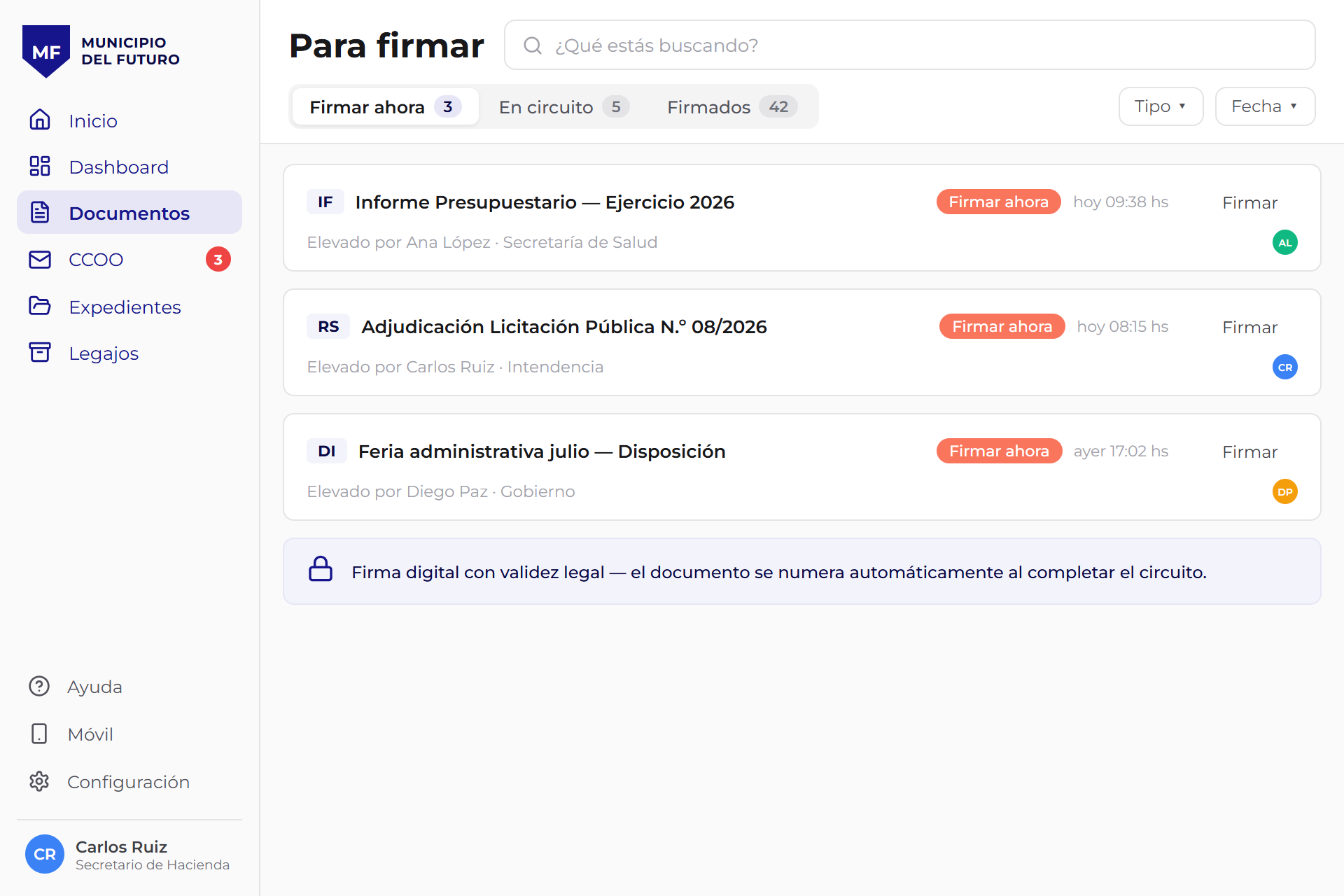Go to Inicio in the sidebar
This screenshot has height=896, width=1344.
(129, 120)
